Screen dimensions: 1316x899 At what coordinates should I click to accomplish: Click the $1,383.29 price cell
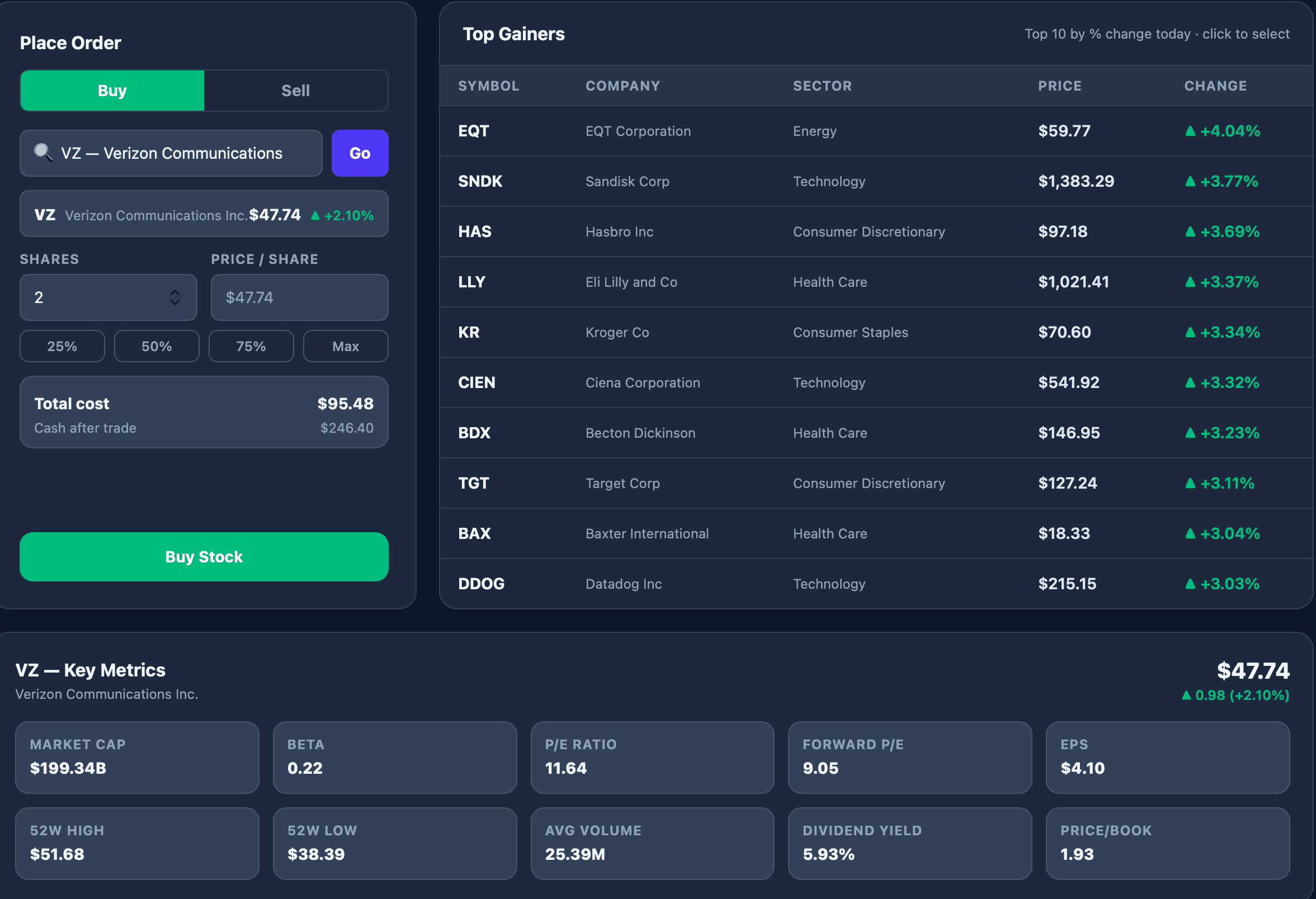click(1076, 182)
